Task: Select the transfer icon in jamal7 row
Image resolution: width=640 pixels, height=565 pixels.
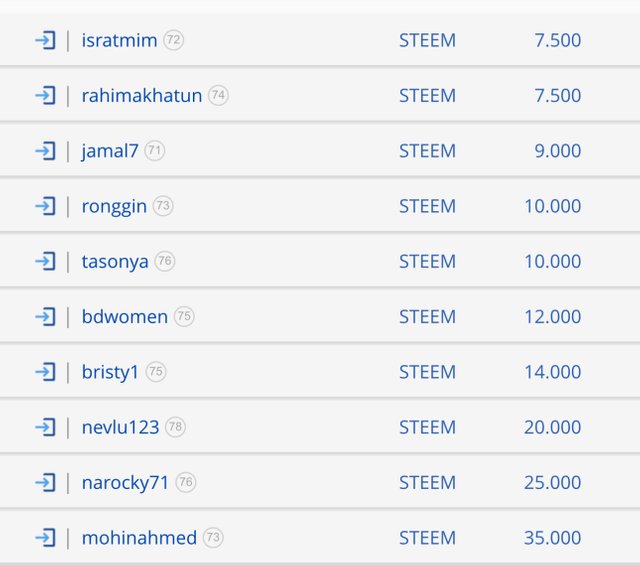Action: click(45, 151)
